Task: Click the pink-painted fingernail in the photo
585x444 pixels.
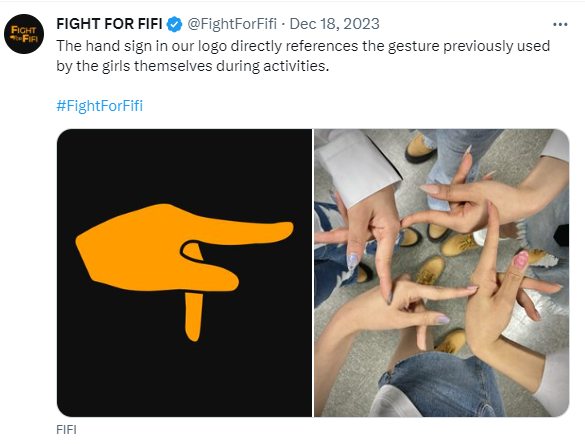Action: tap(521, 259)
